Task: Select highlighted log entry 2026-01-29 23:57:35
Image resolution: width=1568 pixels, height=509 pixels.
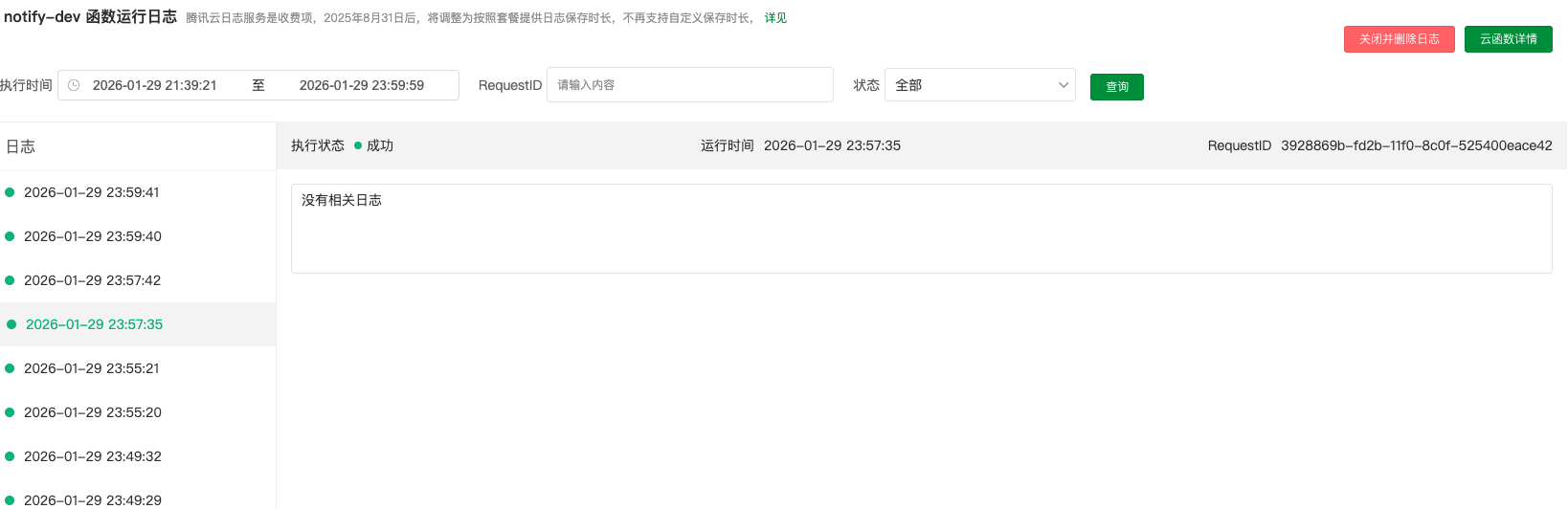Action: coord(94,324)
